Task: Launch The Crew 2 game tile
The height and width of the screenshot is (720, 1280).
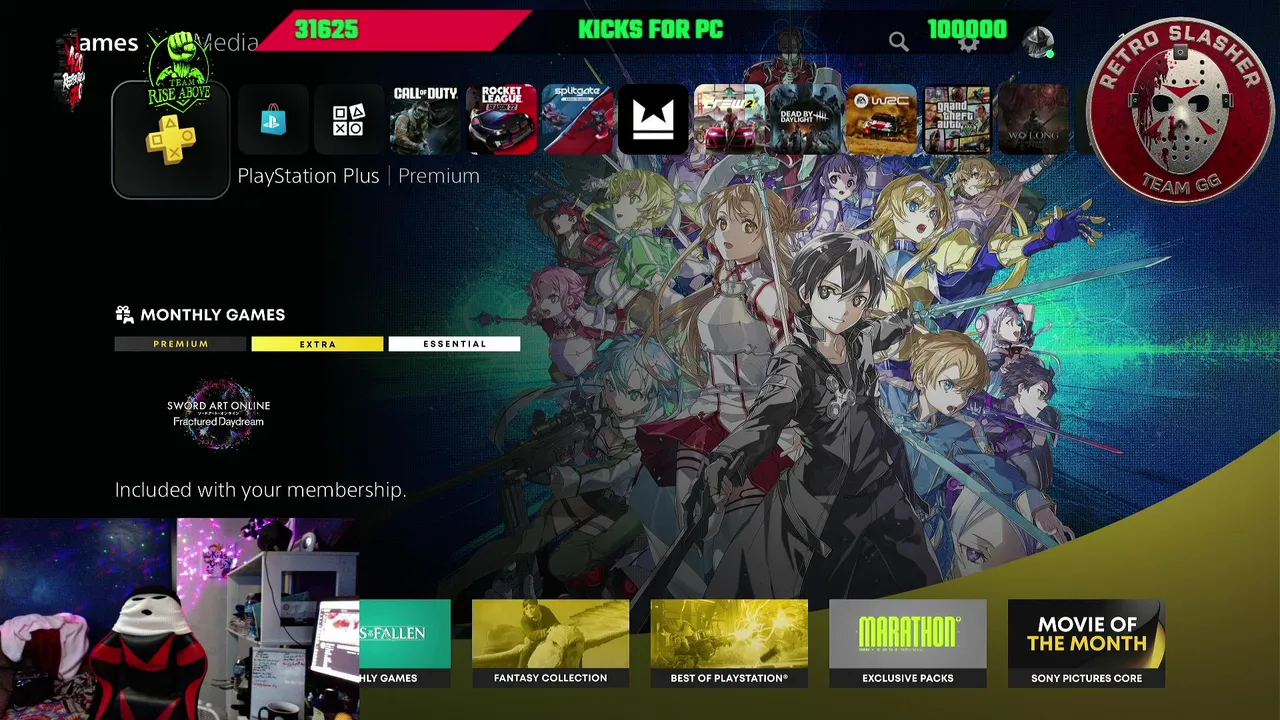Action: [x=729, y=120]
